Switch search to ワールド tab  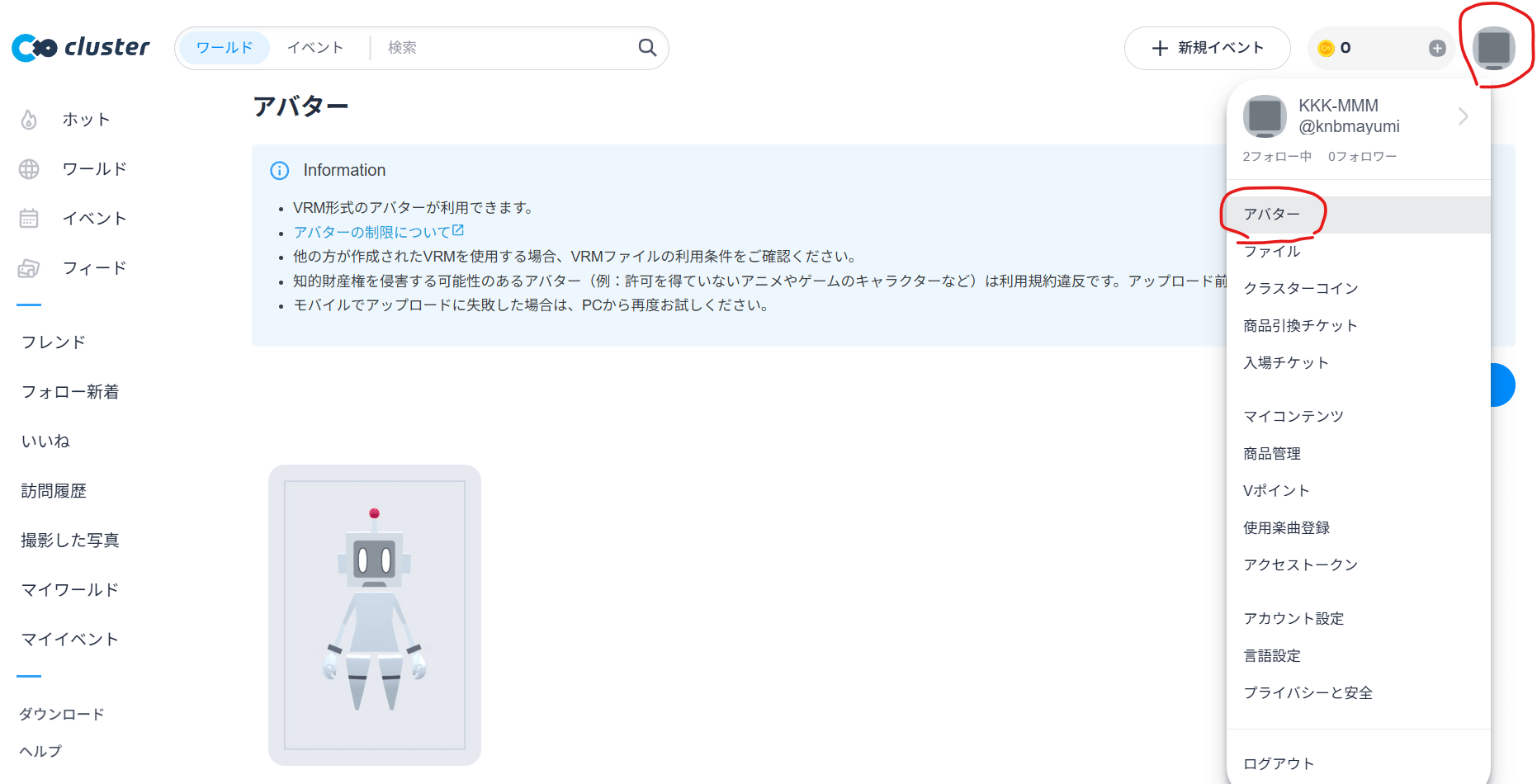click(x=225, y=48)
